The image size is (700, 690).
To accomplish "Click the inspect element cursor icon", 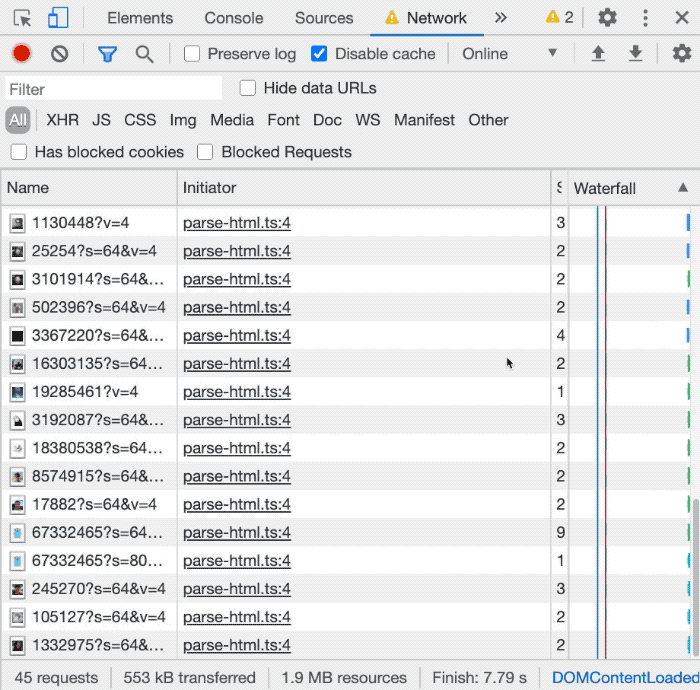I will click(23, 18).
